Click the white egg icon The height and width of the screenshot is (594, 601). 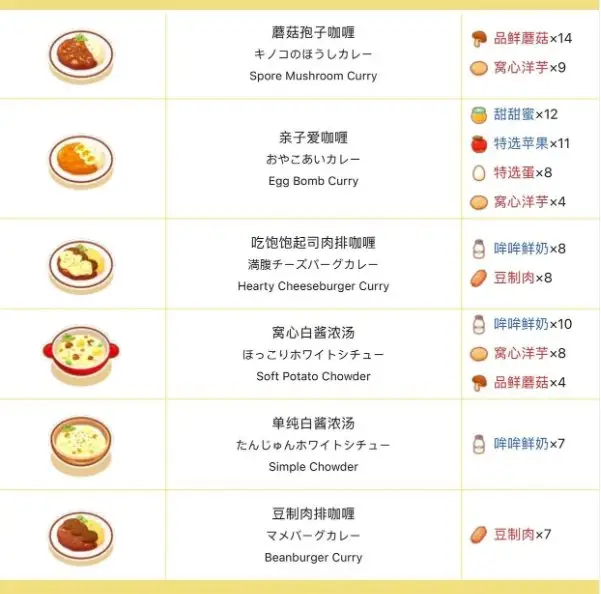480,173
